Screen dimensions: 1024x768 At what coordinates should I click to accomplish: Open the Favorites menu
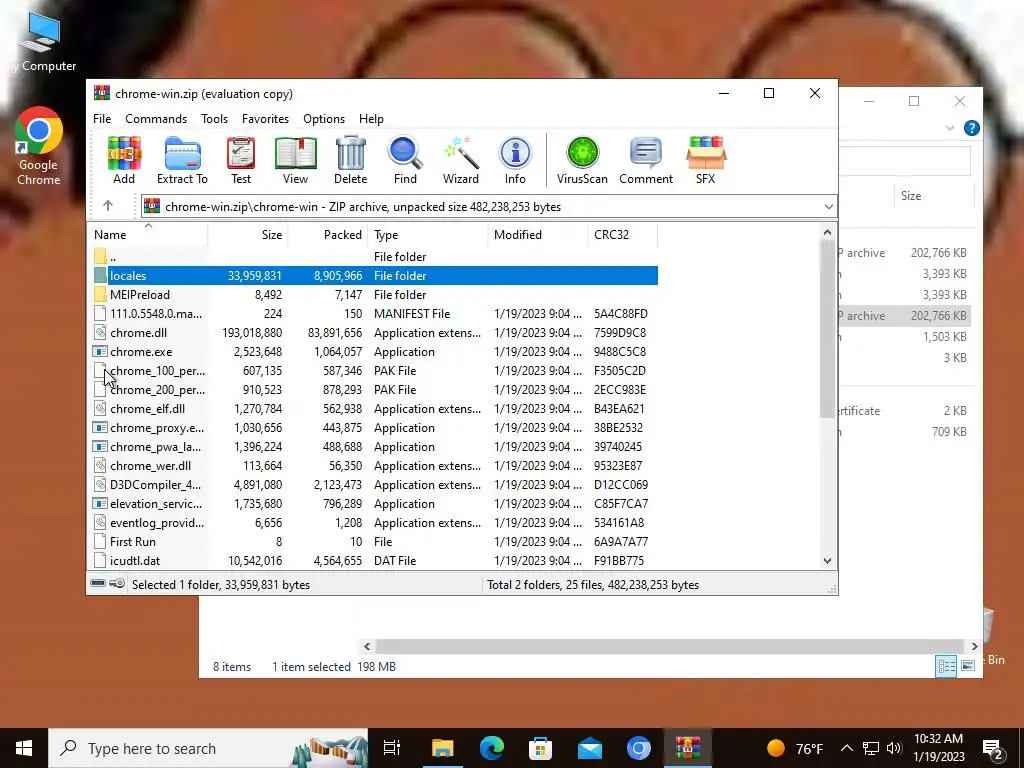(265, 119)
